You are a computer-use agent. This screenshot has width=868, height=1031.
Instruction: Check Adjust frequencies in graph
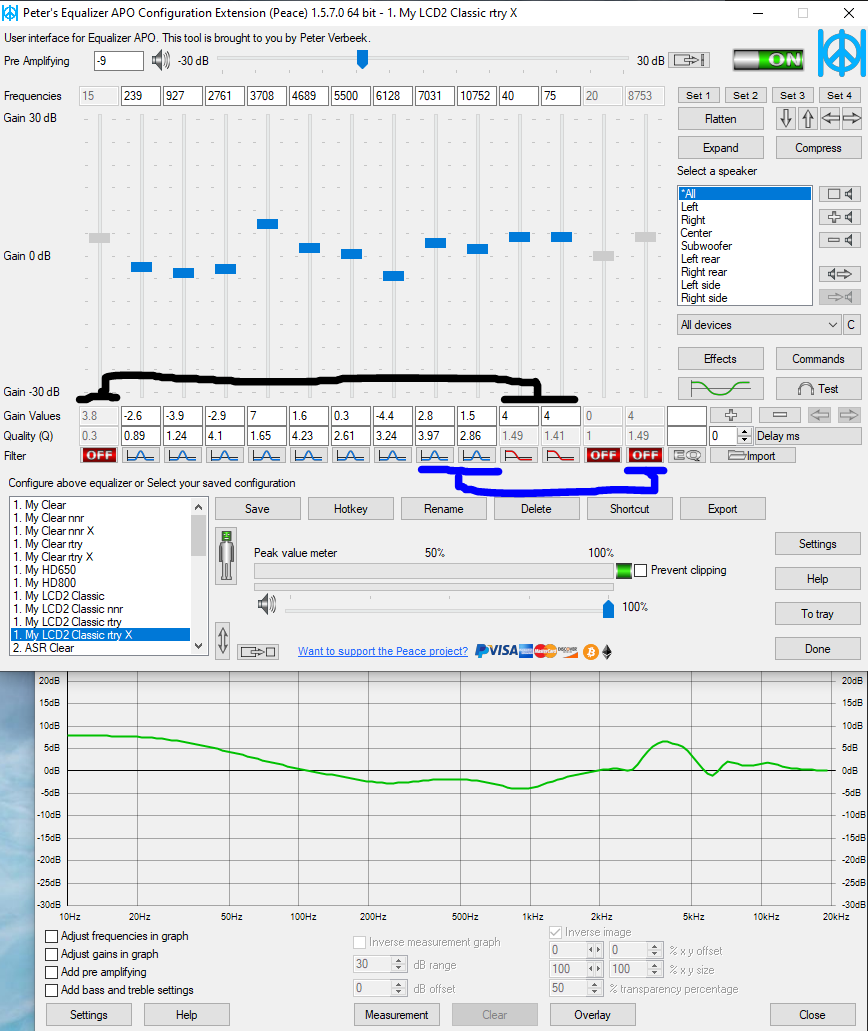52,936
